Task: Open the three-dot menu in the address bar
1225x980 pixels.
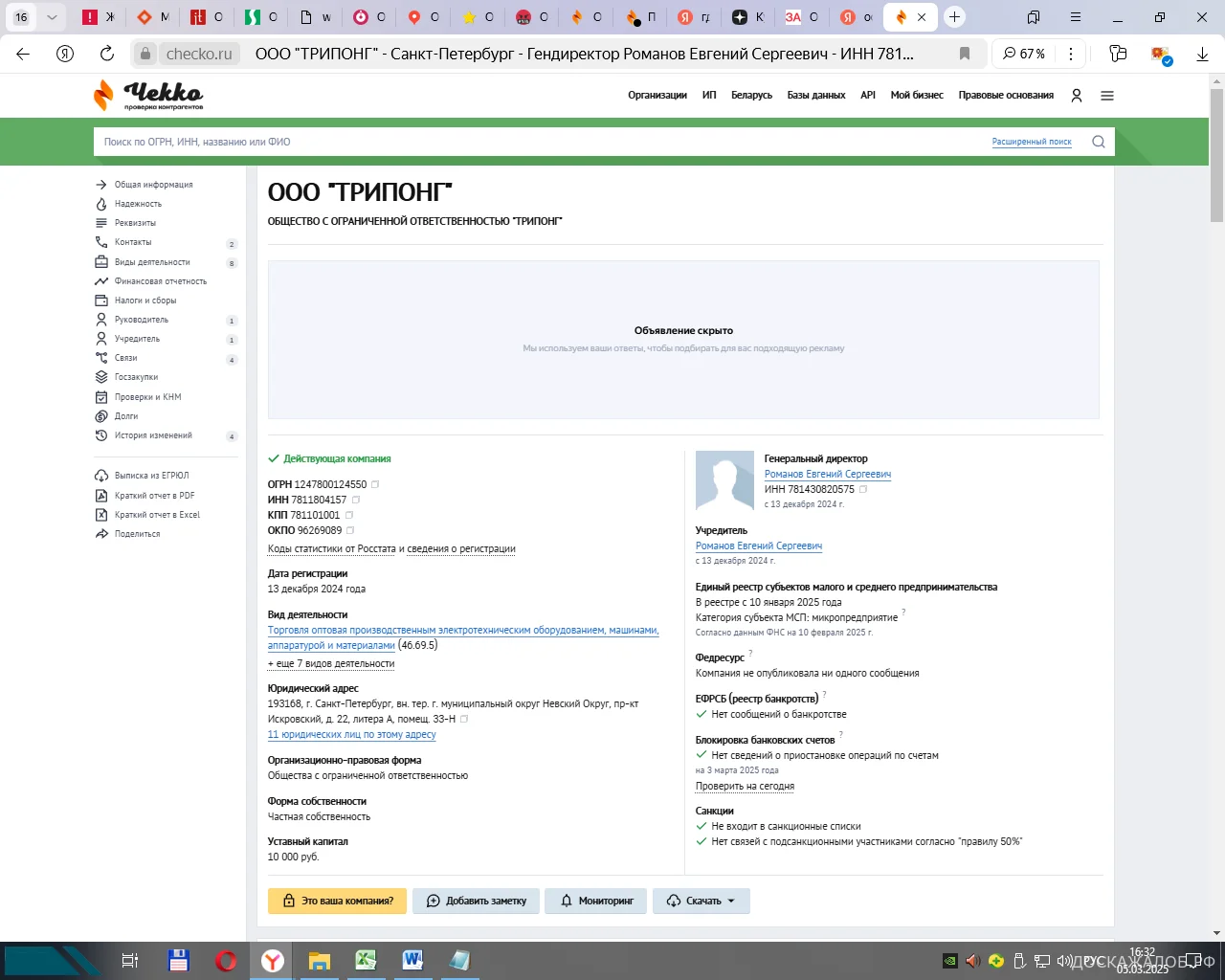Action: (x=1071, y=54)
